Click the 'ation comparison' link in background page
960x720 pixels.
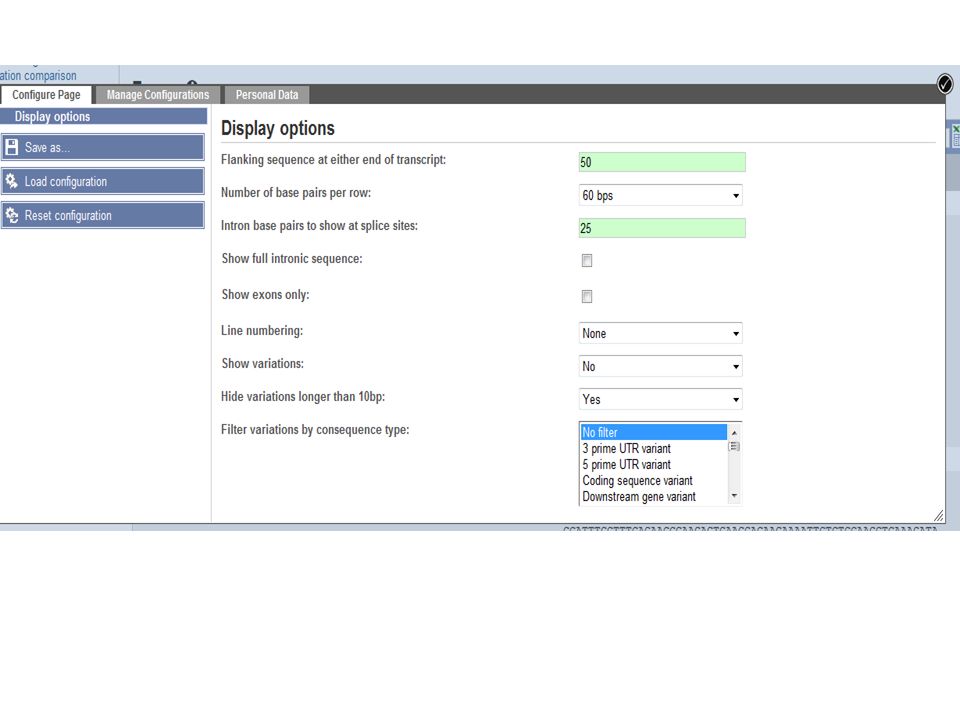point(38,76)
